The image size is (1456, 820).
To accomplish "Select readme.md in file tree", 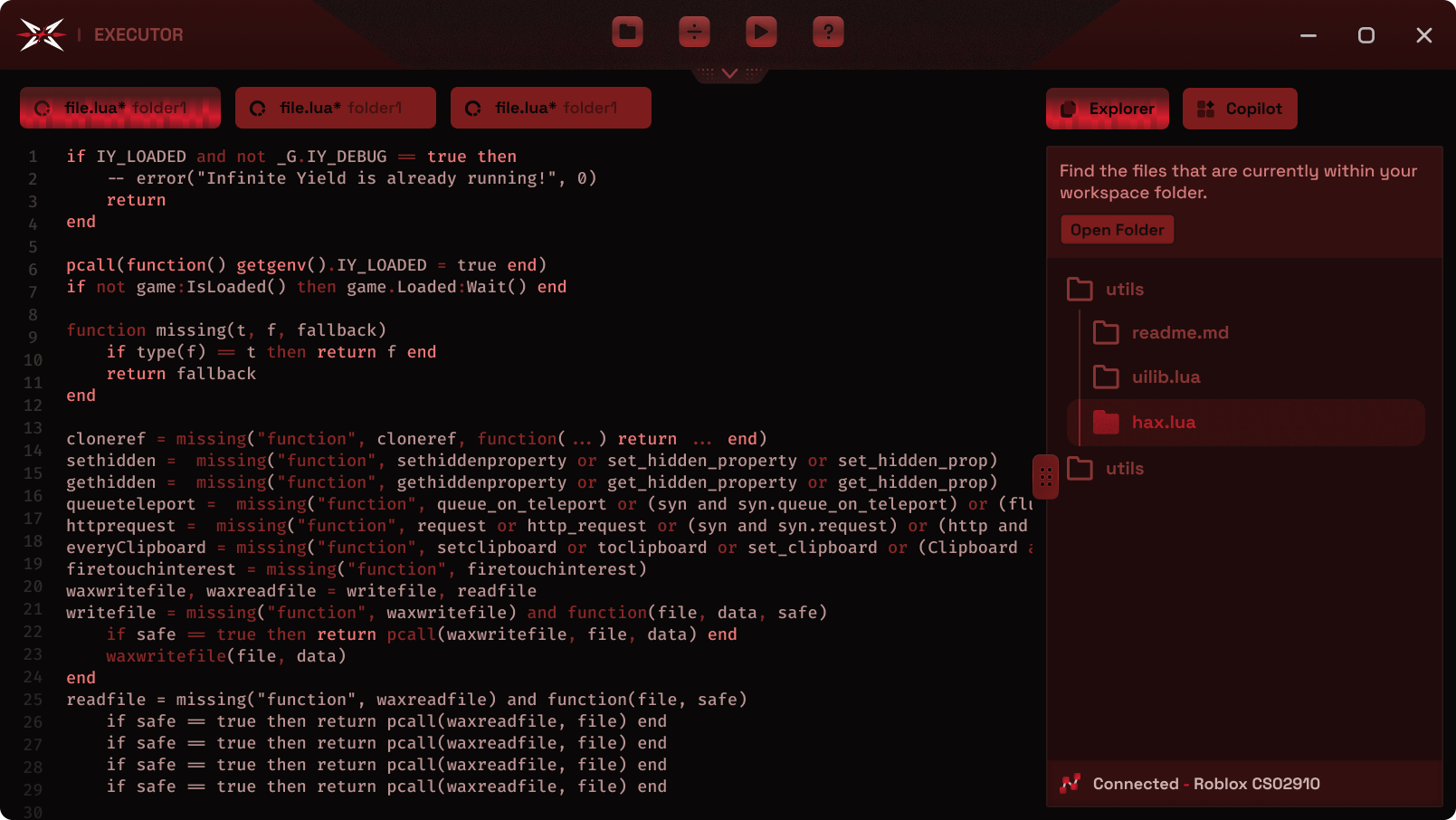I will tap(1179, 333).
